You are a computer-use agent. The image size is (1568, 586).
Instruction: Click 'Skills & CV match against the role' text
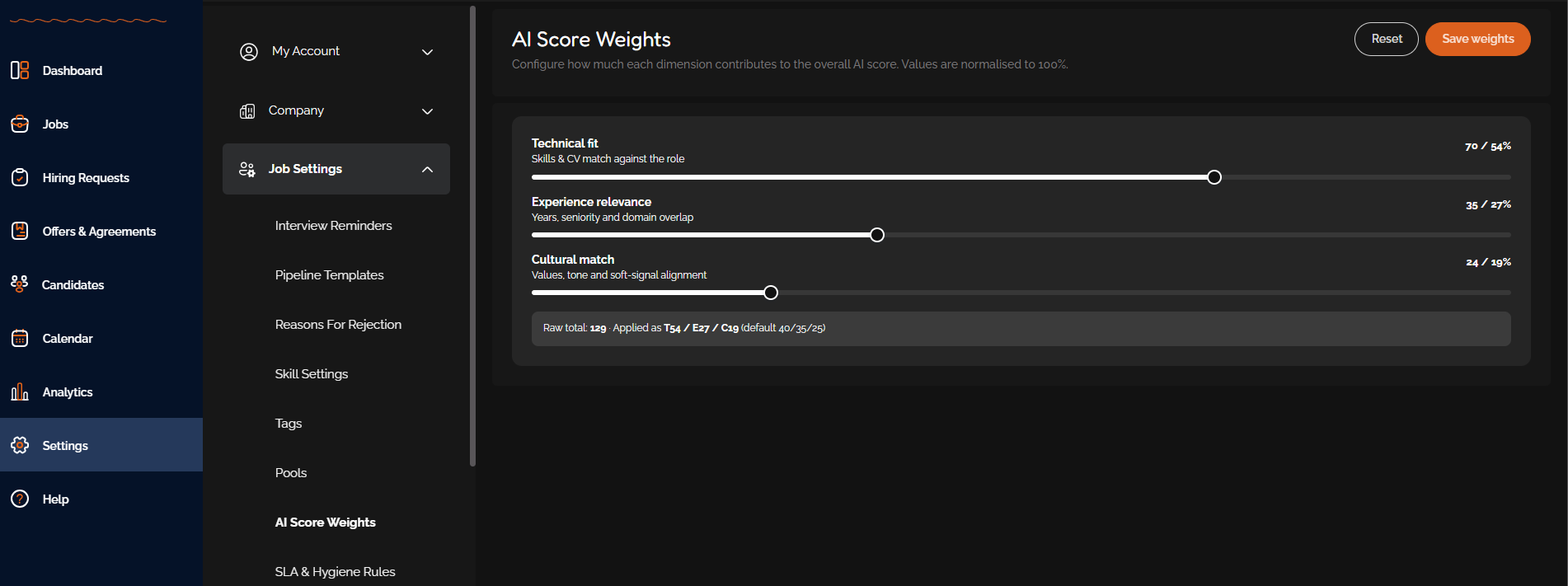(608, 159)
